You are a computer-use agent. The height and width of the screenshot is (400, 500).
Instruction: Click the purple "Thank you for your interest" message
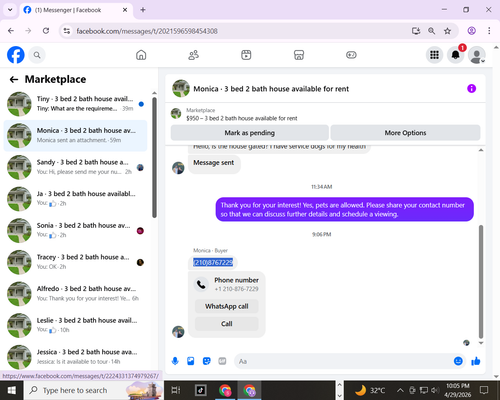click(x=345, y=209)
